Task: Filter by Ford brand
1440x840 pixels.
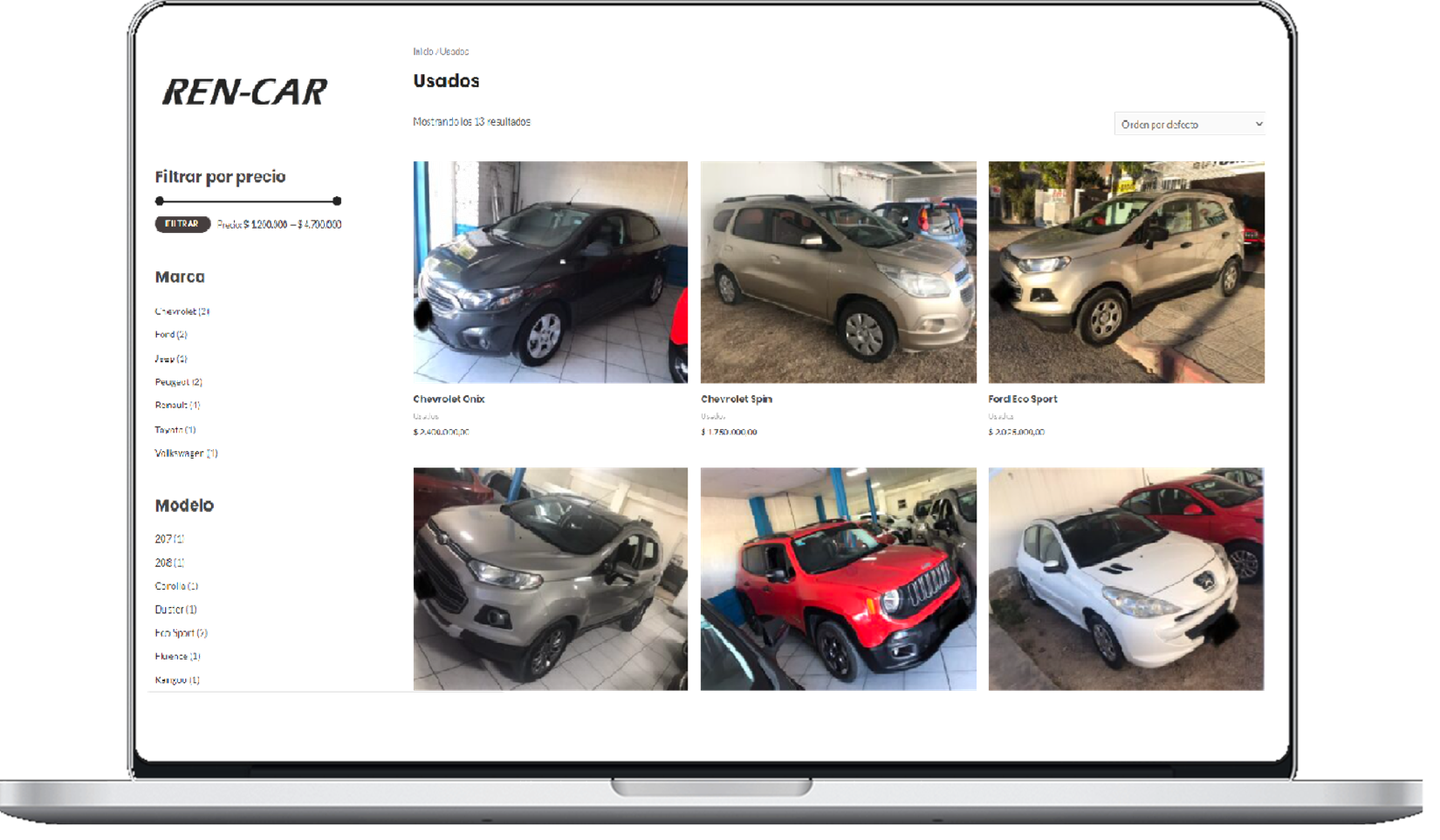Action: tap(164, 335)
